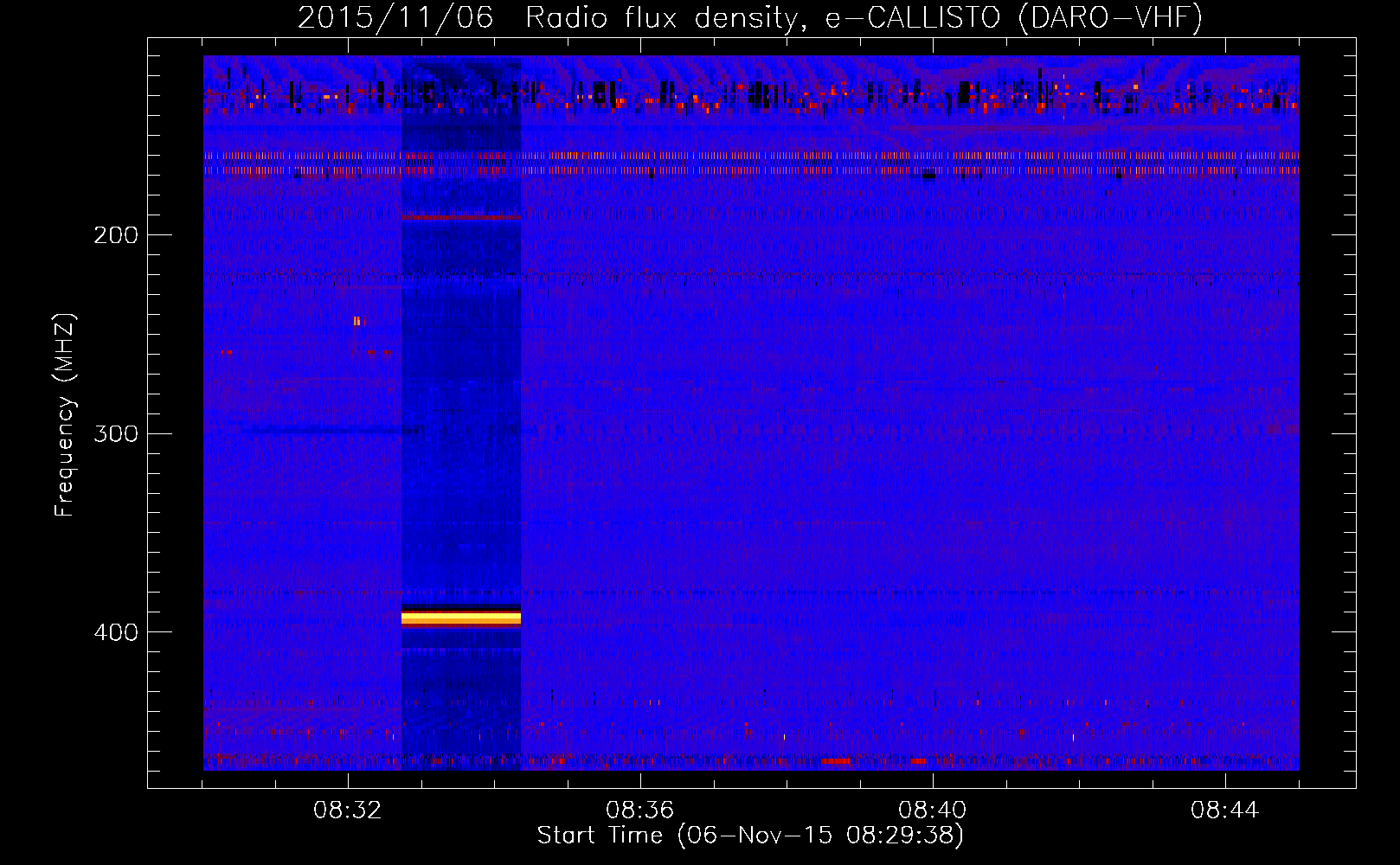Click the thin red line just above 200 MHz
Image resolution: width=1400 pixels, height=865 pixels.
461,217
